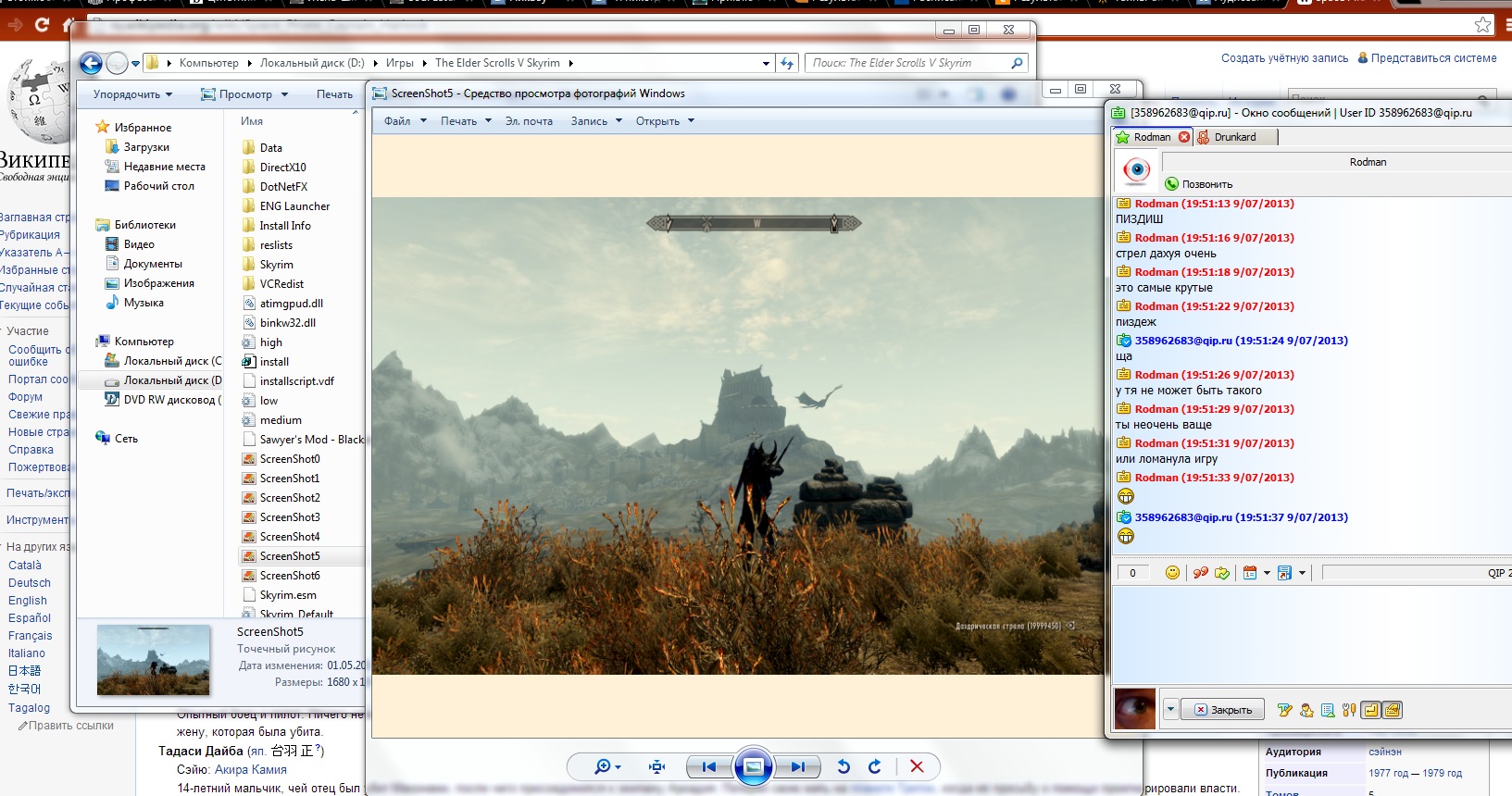Open the zoom magnifier in photo viewer

coord(607,766)
